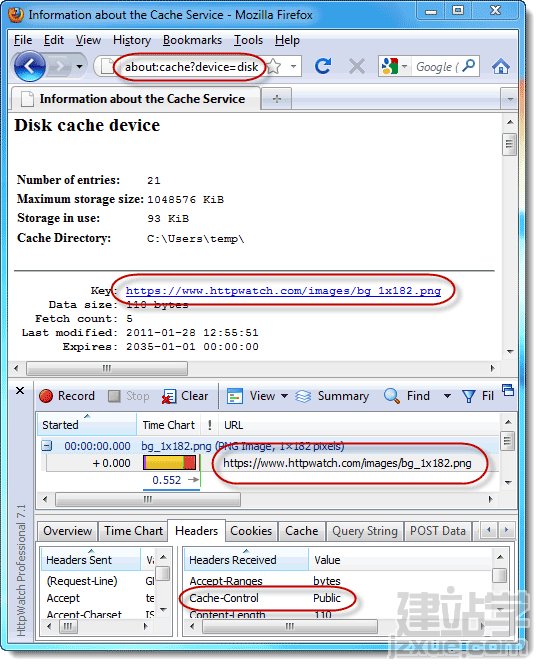Click the search magnifier icon
This screenshot has width=541, height=666.
pos(469,66)
